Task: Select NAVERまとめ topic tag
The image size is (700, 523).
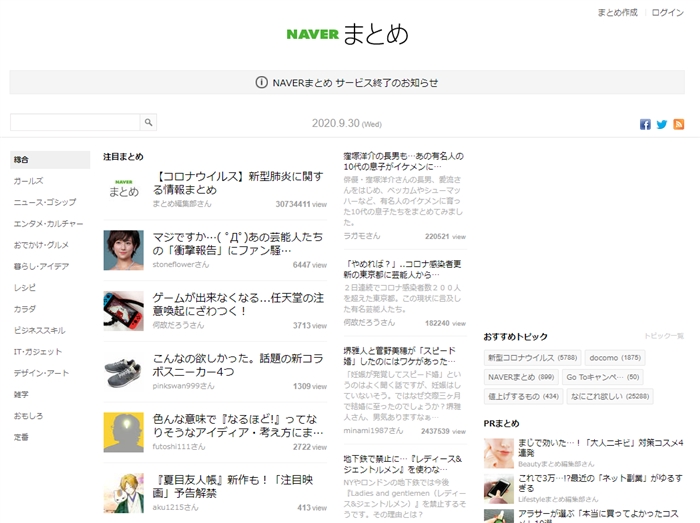Action: (521, 377)
